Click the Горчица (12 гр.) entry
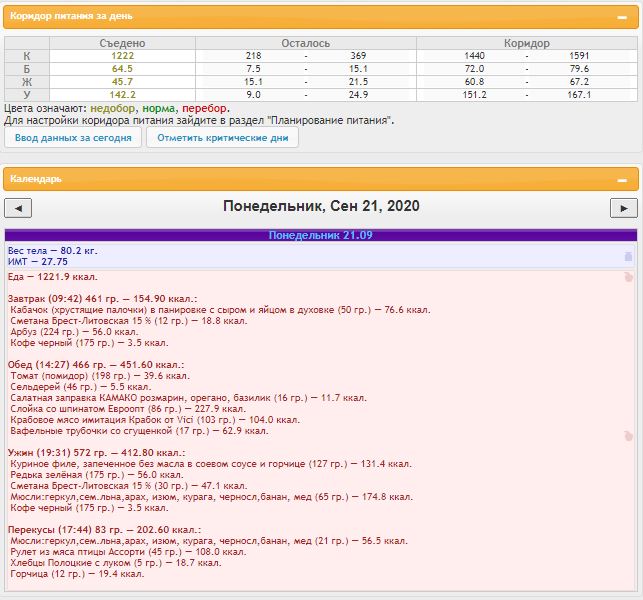Image resolution: width=643 pixels, height=600 pixels. pyautogui.click(x=77, y=574)
